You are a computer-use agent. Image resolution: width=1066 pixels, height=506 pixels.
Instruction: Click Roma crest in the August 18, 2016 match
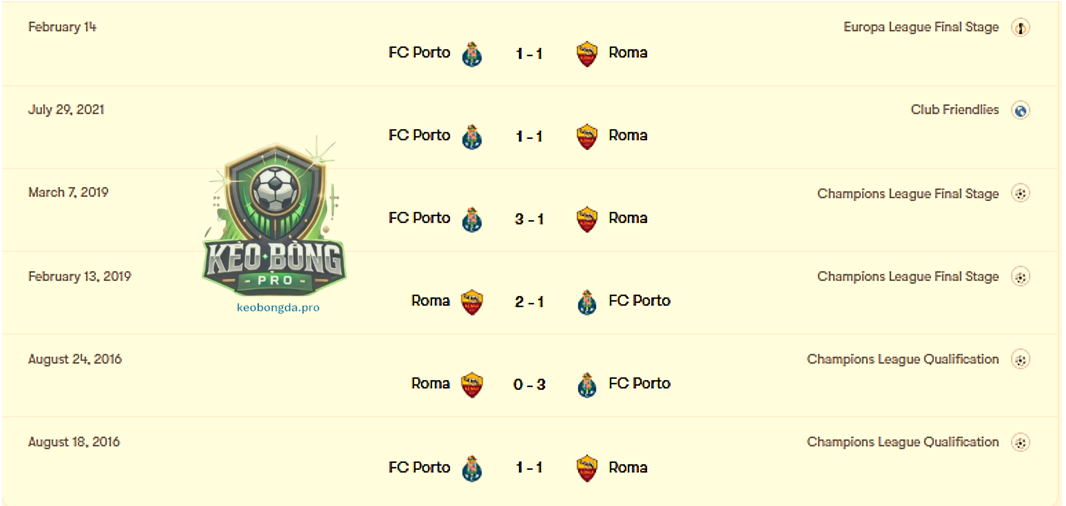click(587, 469)
